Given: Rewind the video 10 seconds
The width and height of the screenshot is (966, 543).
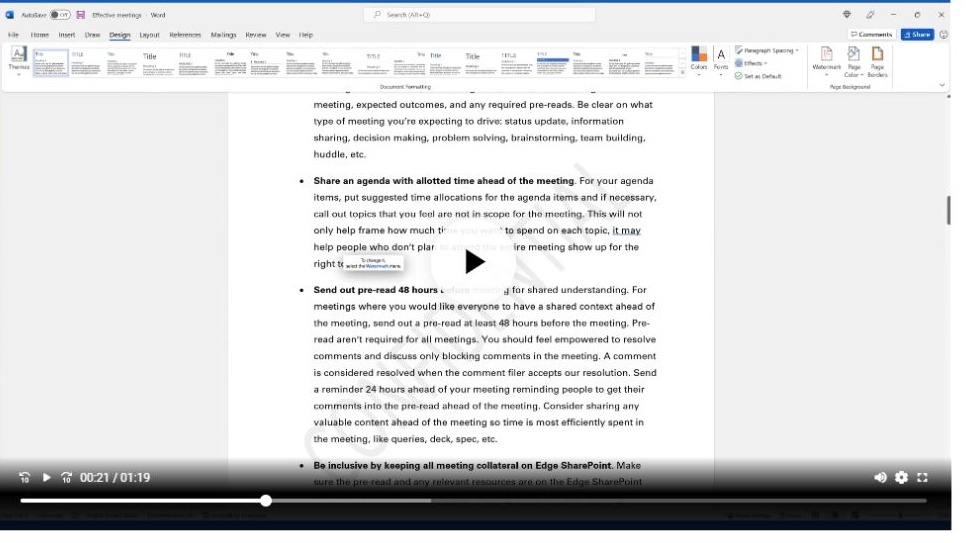Looking at the screenshot, I should tap(25, 478).
